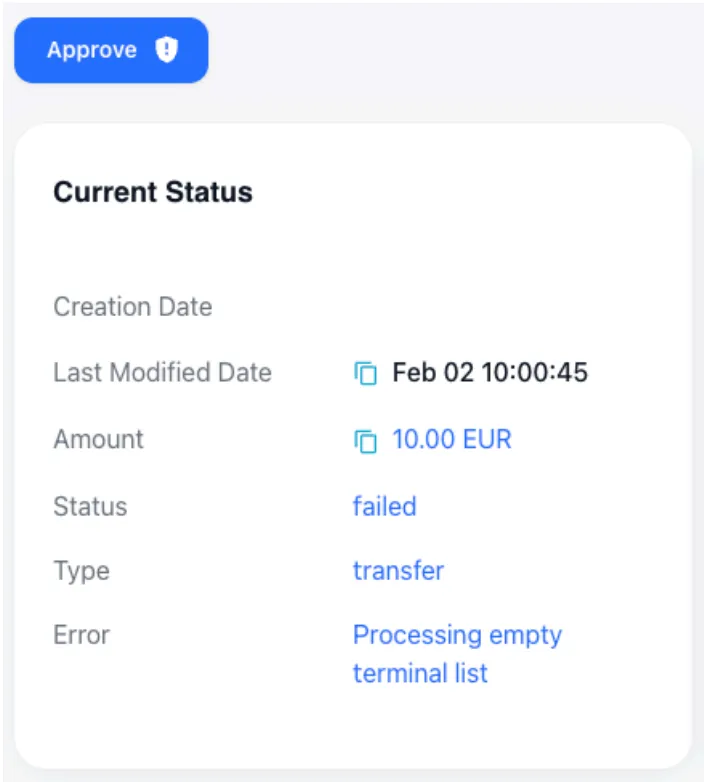Click the Error field label
Screen dimensions: 704x782
(x=81, y=635)
